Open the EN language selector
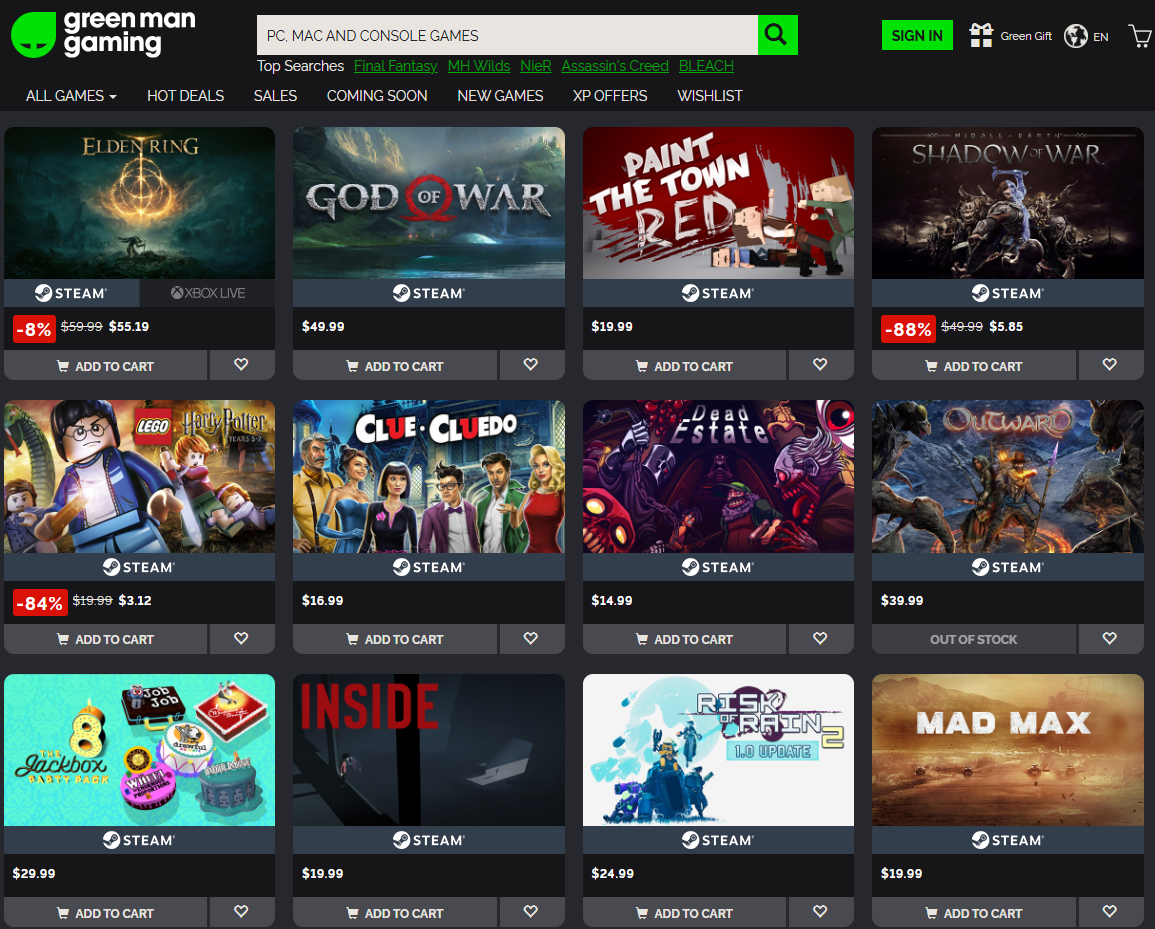The width and height of the screenshot is (1155, 929). [x=1100, y=37]
